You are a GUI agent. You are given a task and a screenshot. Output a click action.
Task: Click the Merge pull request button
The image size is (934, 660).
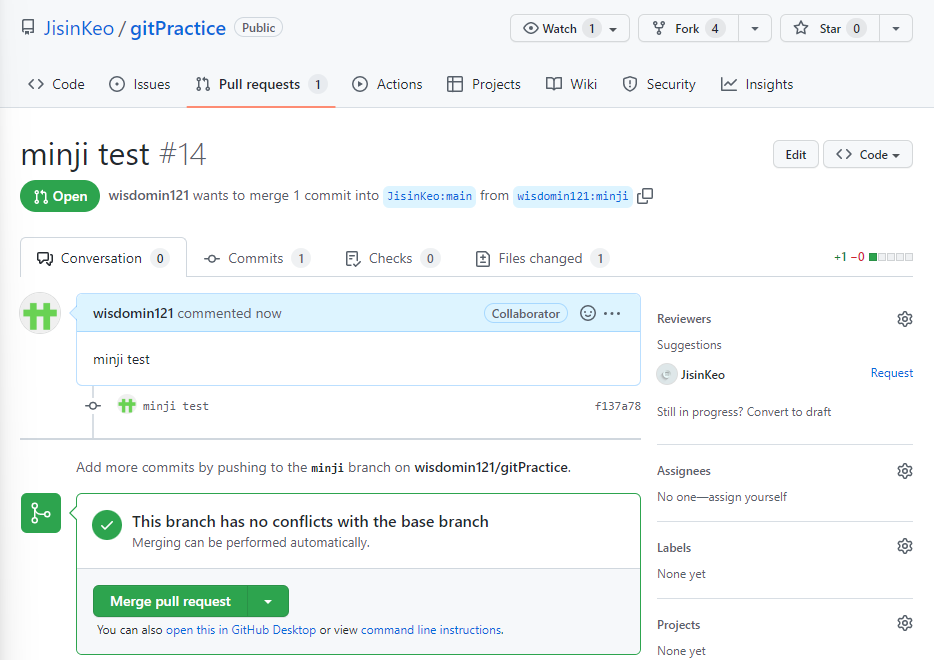(x=170, y=602)
